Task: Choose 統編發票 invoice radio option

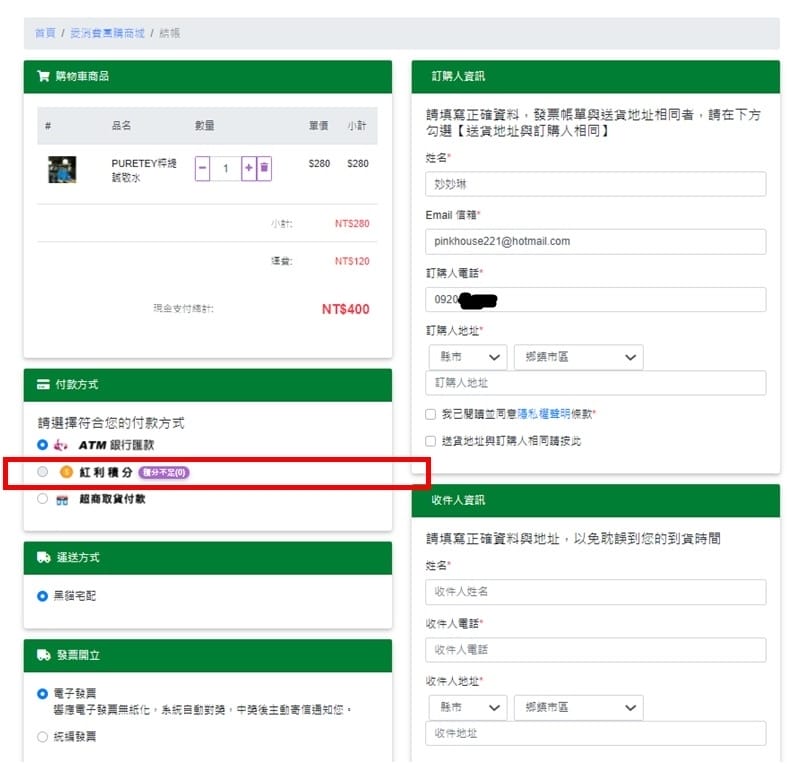Action: [42, 737]
